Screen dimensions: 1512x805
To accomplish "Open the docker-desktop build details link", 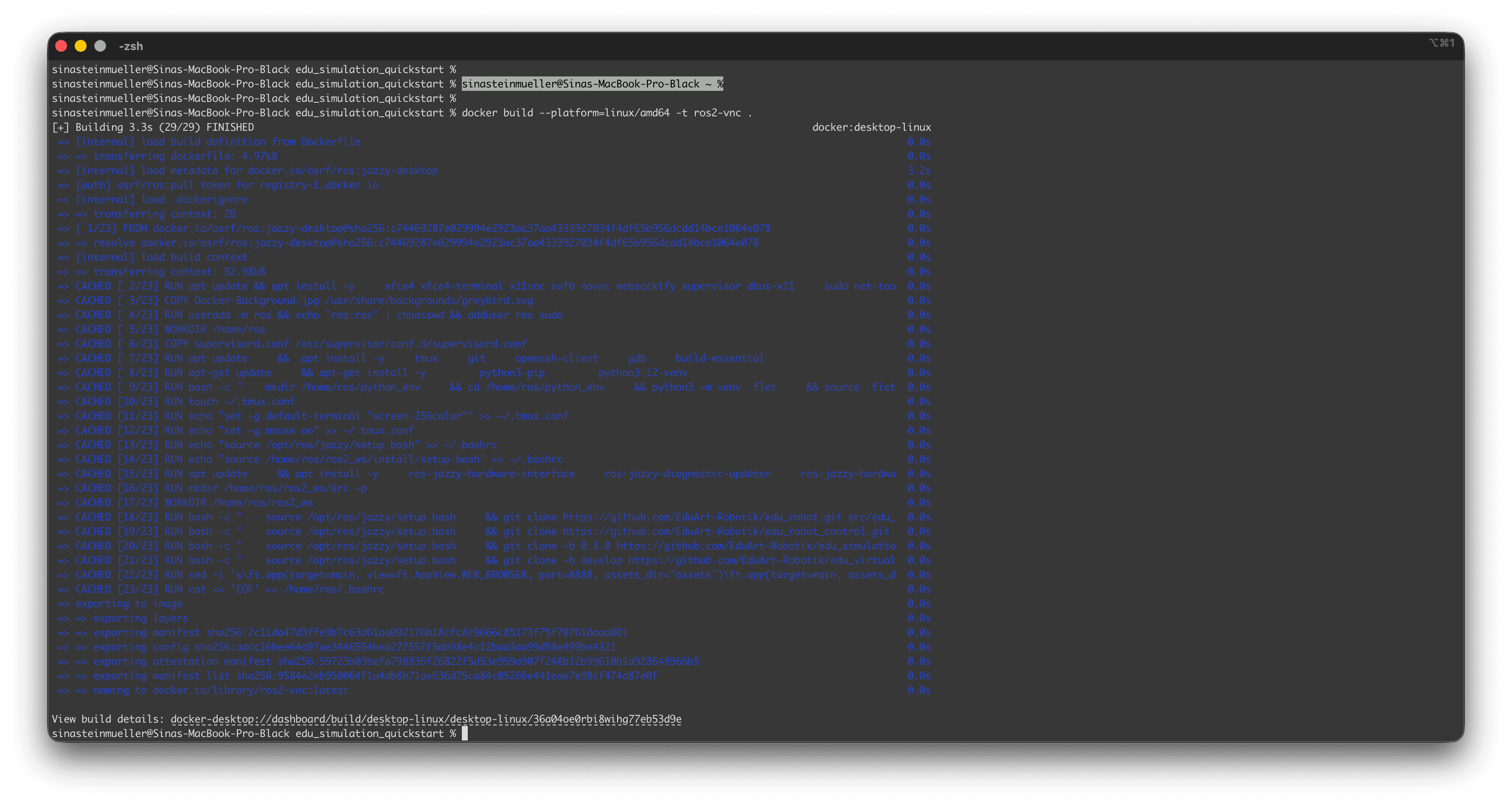I will [426, 719].
